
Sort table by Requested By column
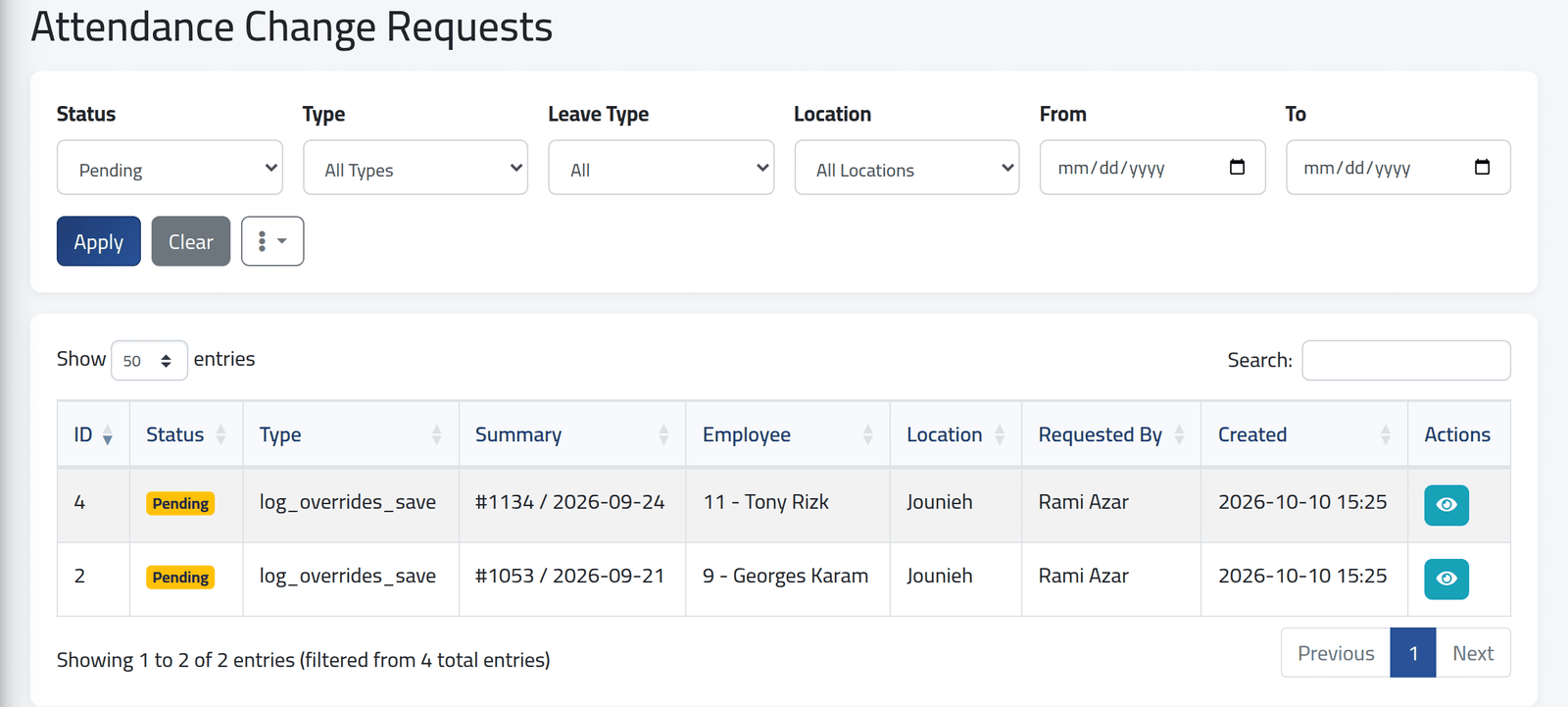[1111, 434]
